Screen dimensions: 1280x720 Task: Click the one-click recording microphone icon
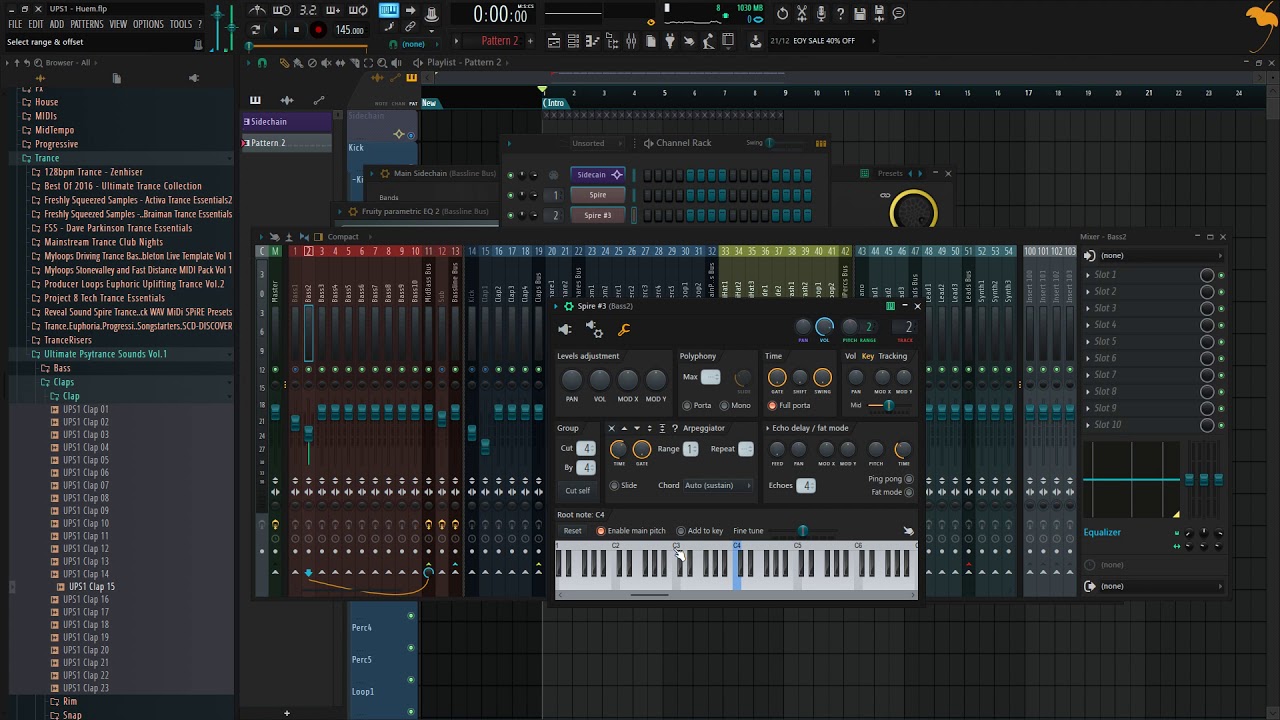click(821, 13)
